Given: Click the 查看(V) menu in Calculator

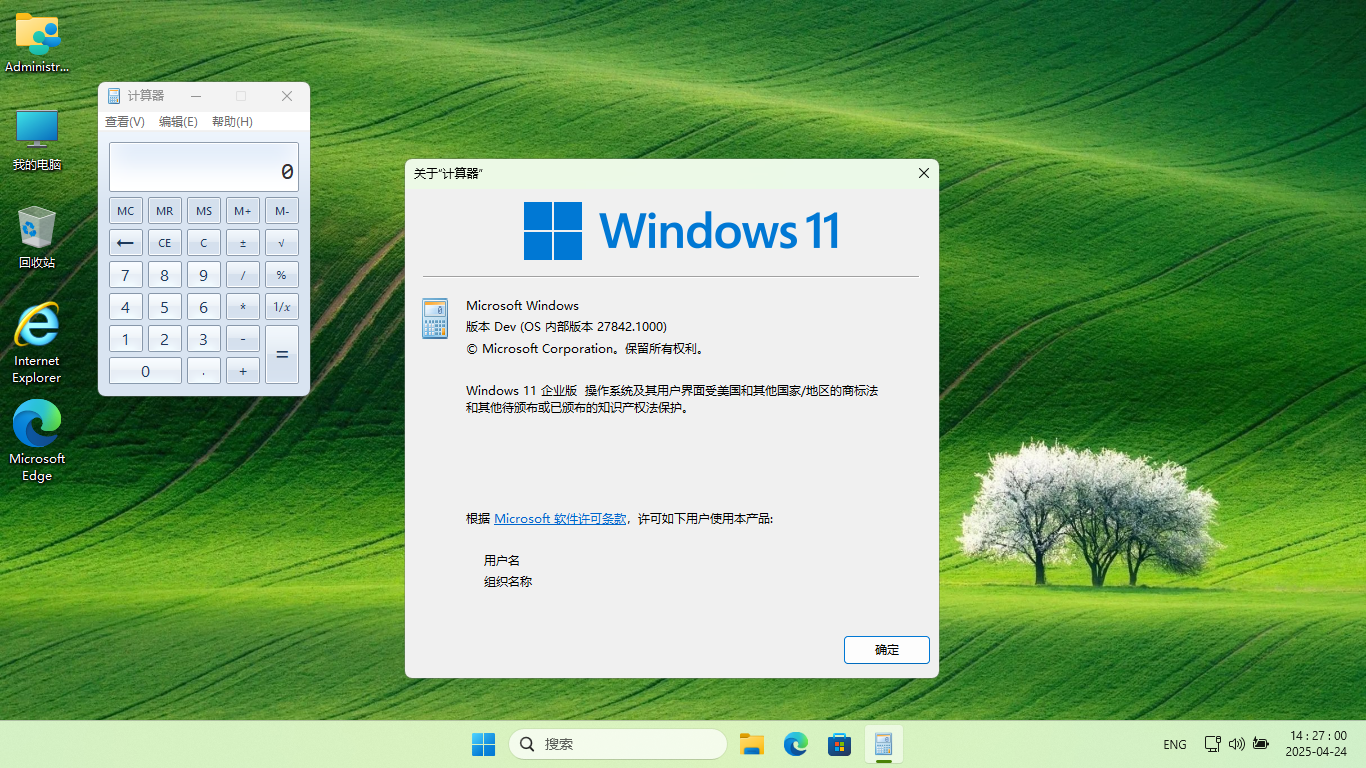Looking at the screenshot, I should point(125,122).
